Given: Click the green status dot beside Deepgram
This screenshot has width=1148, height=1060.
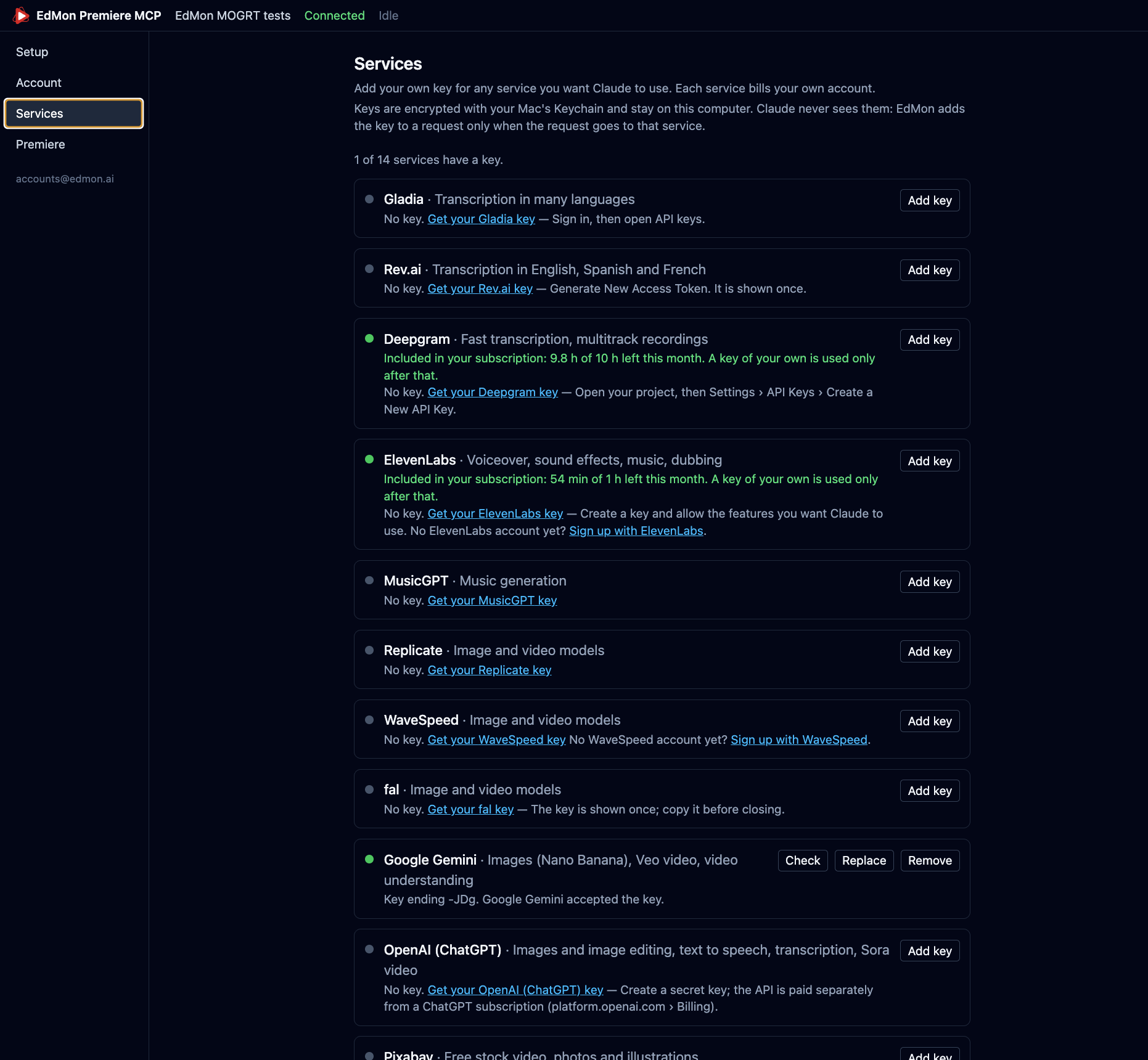Looking at the screenshot, I should tap(369, 338).
